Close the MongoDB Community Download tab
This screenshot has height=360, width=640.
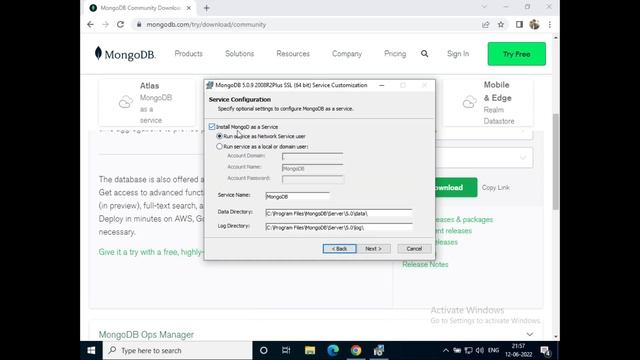pyautogui.click(x=189, y=8)
